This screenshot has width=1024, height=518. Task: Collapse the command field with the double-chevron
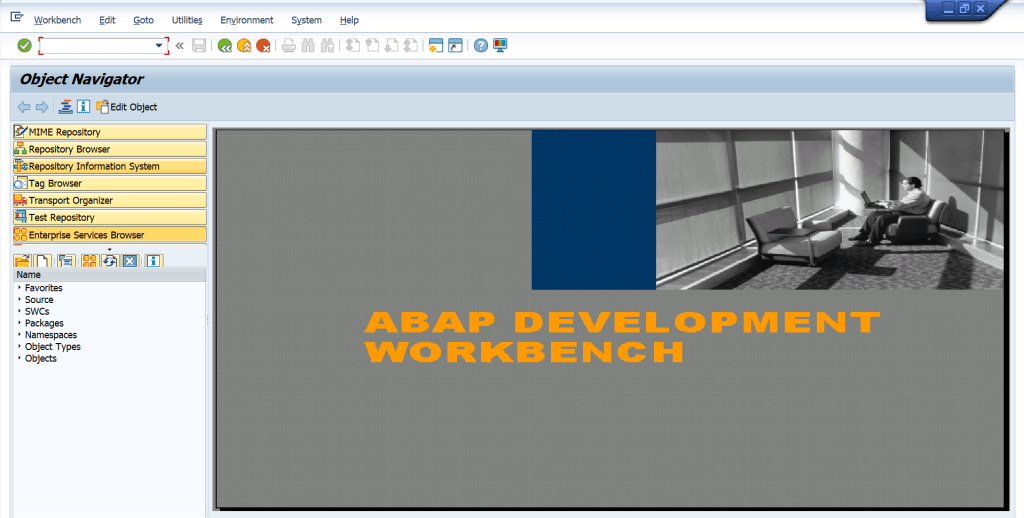(x=180, y=46)
